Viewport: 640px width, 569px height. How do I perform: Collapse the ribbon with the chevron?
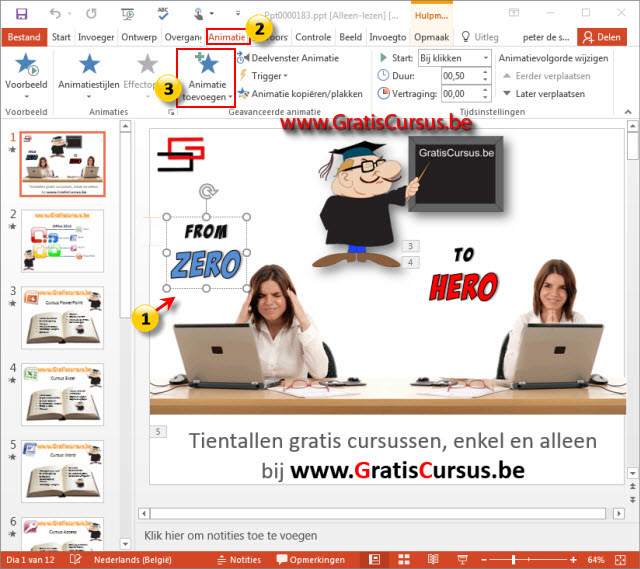click(628, 112)
